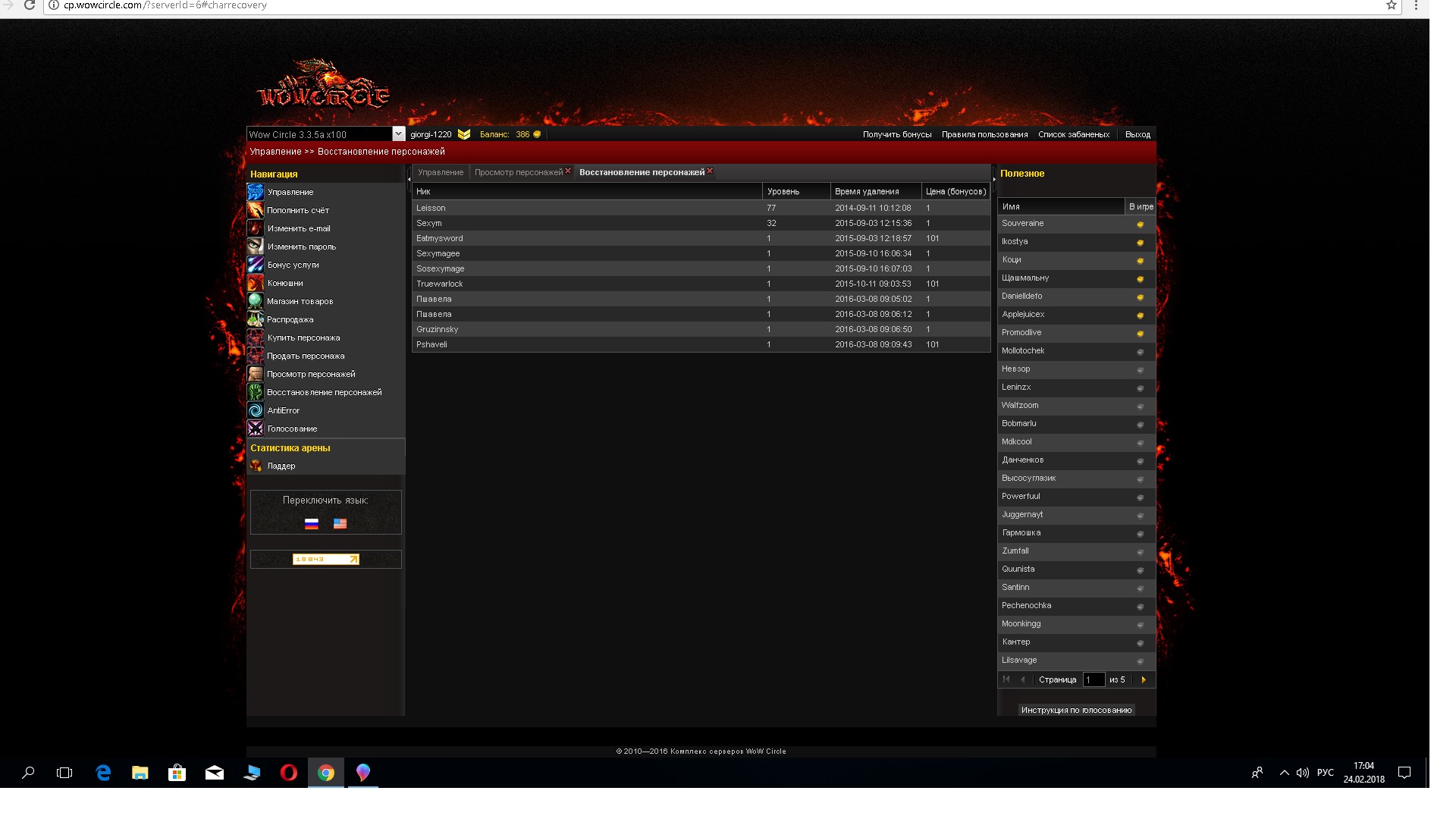Open the Opera browser from the taskbar
This screenshot has height=819, width=1456.
(288, 773)
